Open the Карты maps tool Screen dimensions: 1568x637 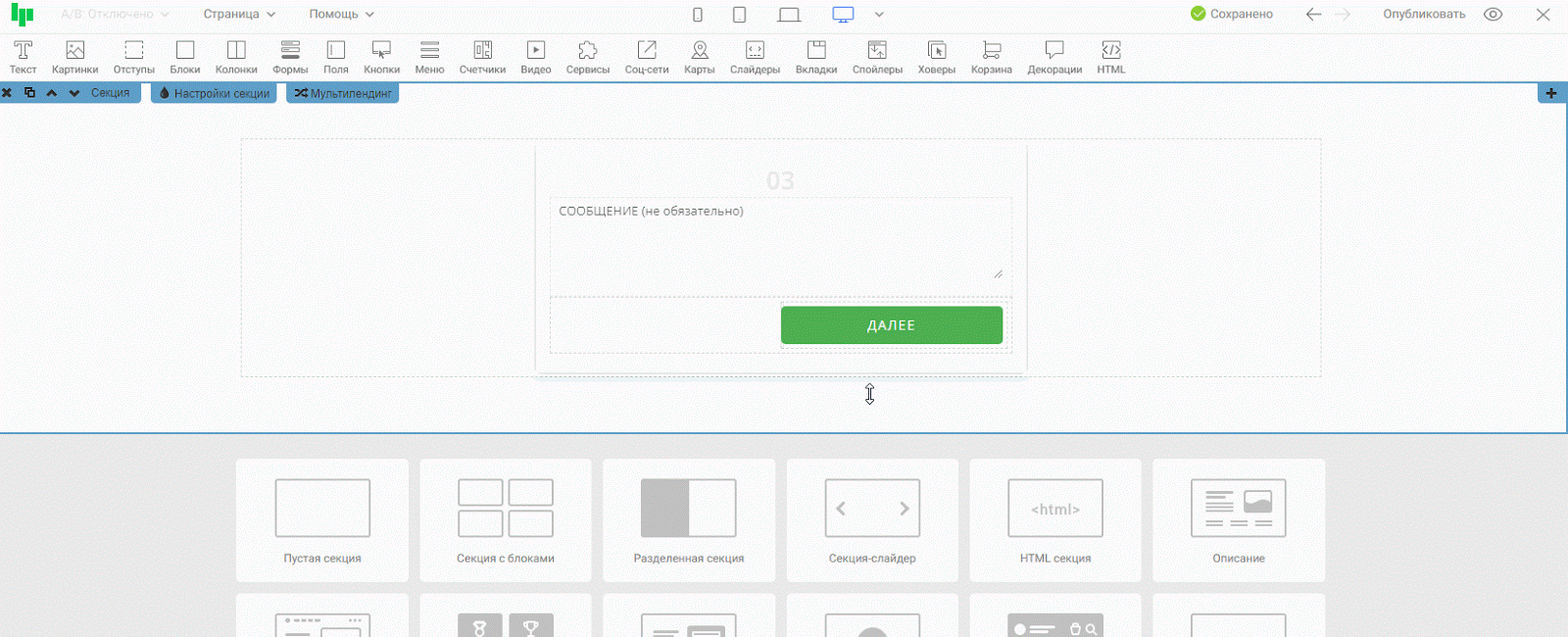(x=699, y=57)
